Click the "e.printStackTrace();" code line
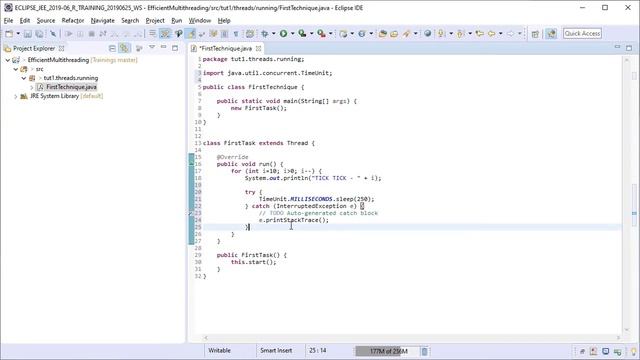Viewport: 640px width, 360px height. (x=293, y=220)
